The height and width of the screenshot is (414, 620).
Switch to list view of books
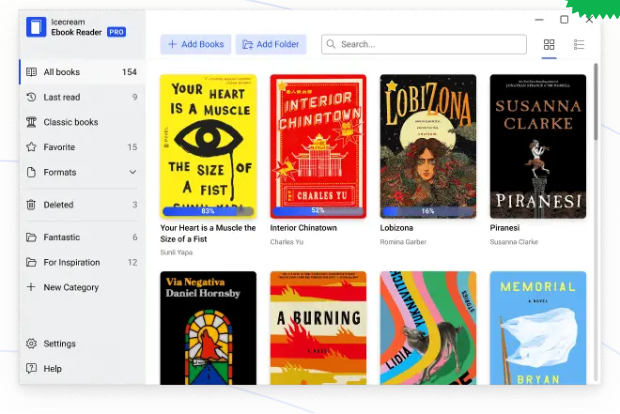point(579,44)
